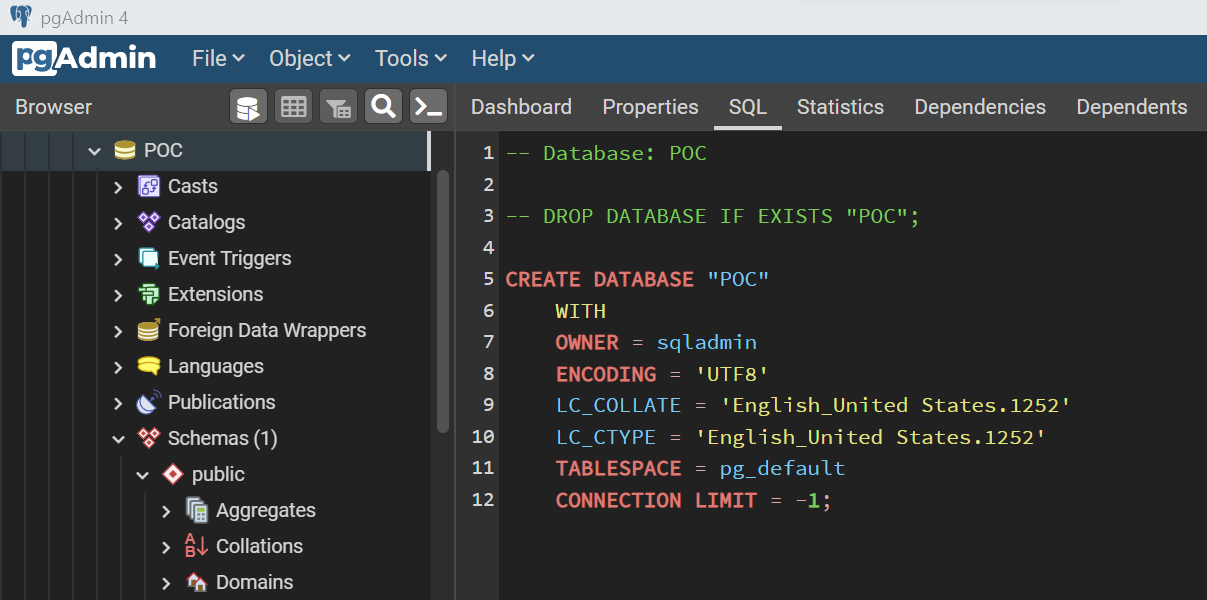
Task: Click the Browser tree vertical scrollbar
Action: point(443,300)
